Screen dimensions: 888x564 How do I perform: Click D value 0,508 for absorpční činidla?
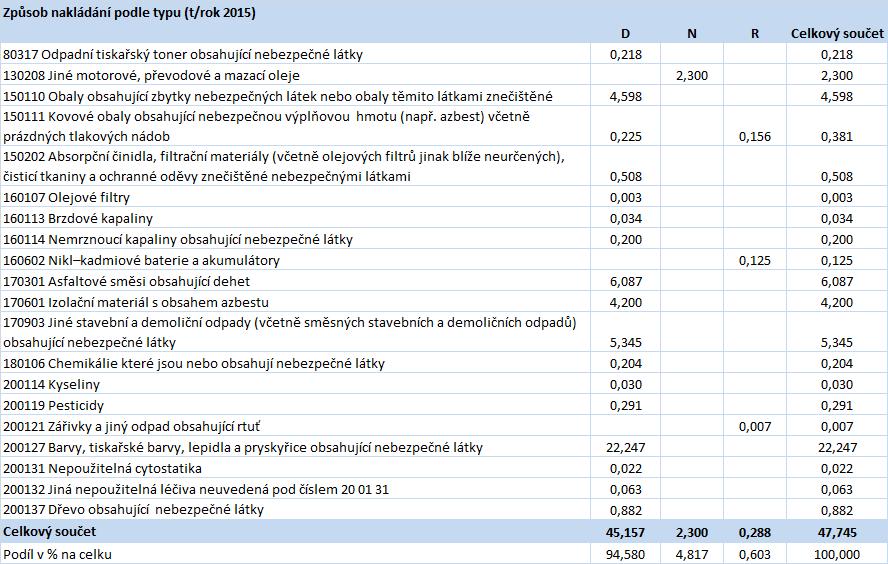(625, 177)
